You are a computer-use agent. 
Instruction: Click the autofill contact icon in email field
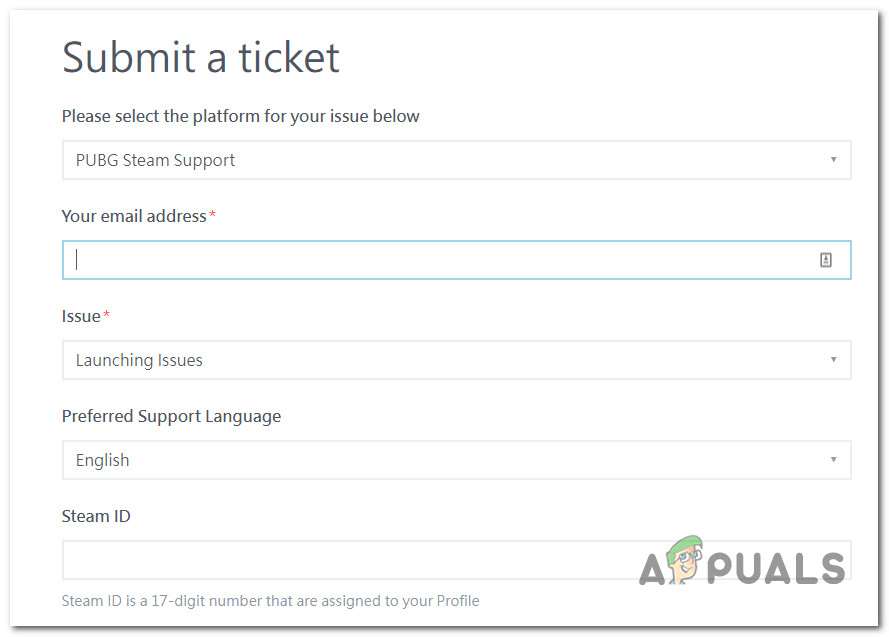pyautogui.click(x=826, y=260)
